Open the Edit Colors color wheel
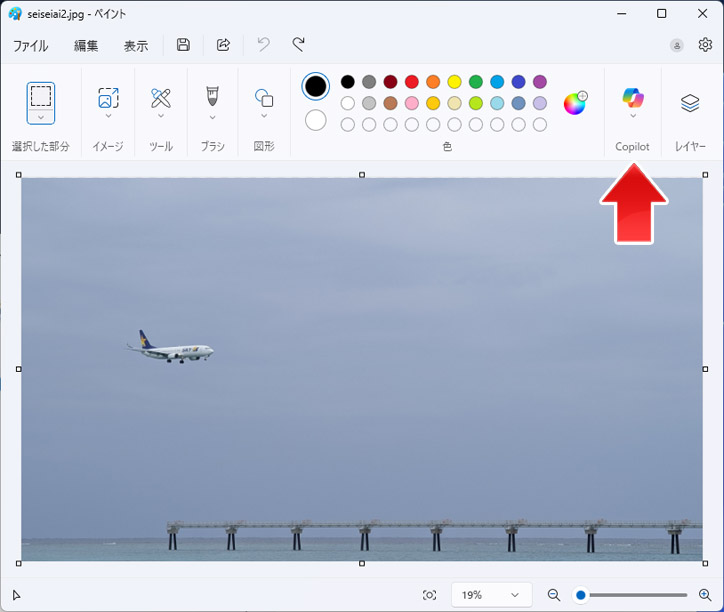724x612 pixels. (x=575, y=103)
